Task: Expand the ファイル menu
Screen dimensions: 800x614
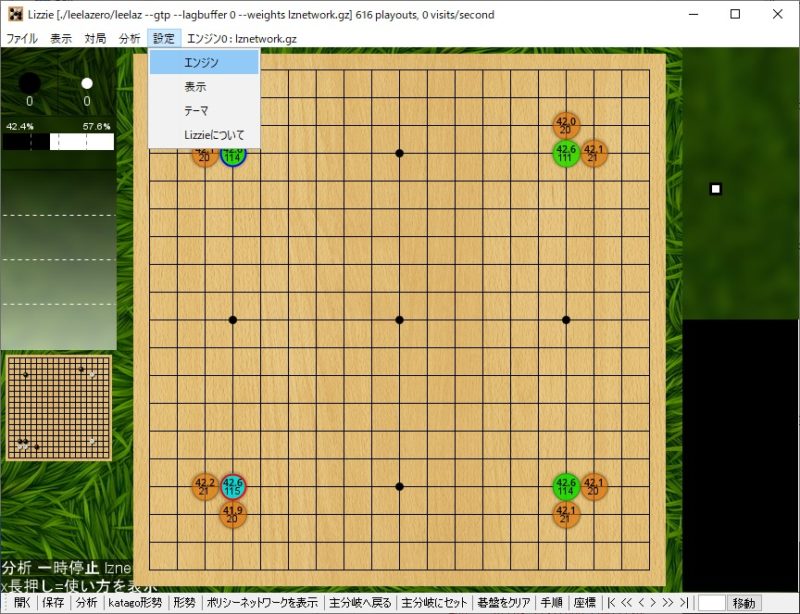Action: 22,39
